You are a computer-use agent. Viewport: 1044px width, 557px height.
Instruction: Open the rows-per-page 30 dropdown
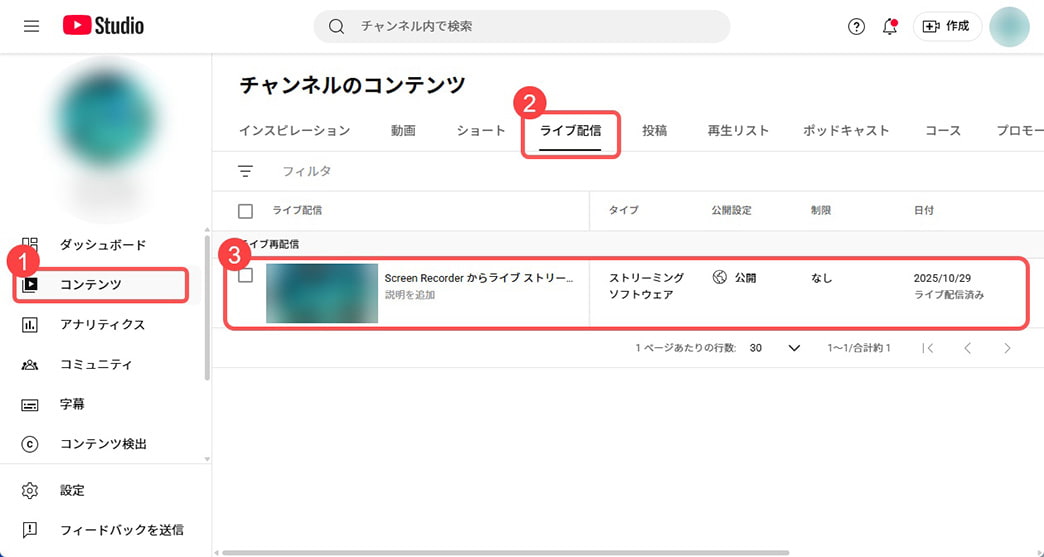775,348
